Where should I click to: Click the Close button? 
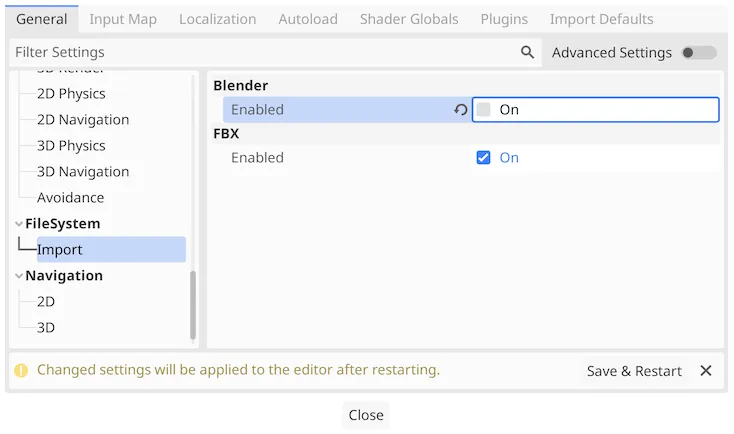[366, 415]
